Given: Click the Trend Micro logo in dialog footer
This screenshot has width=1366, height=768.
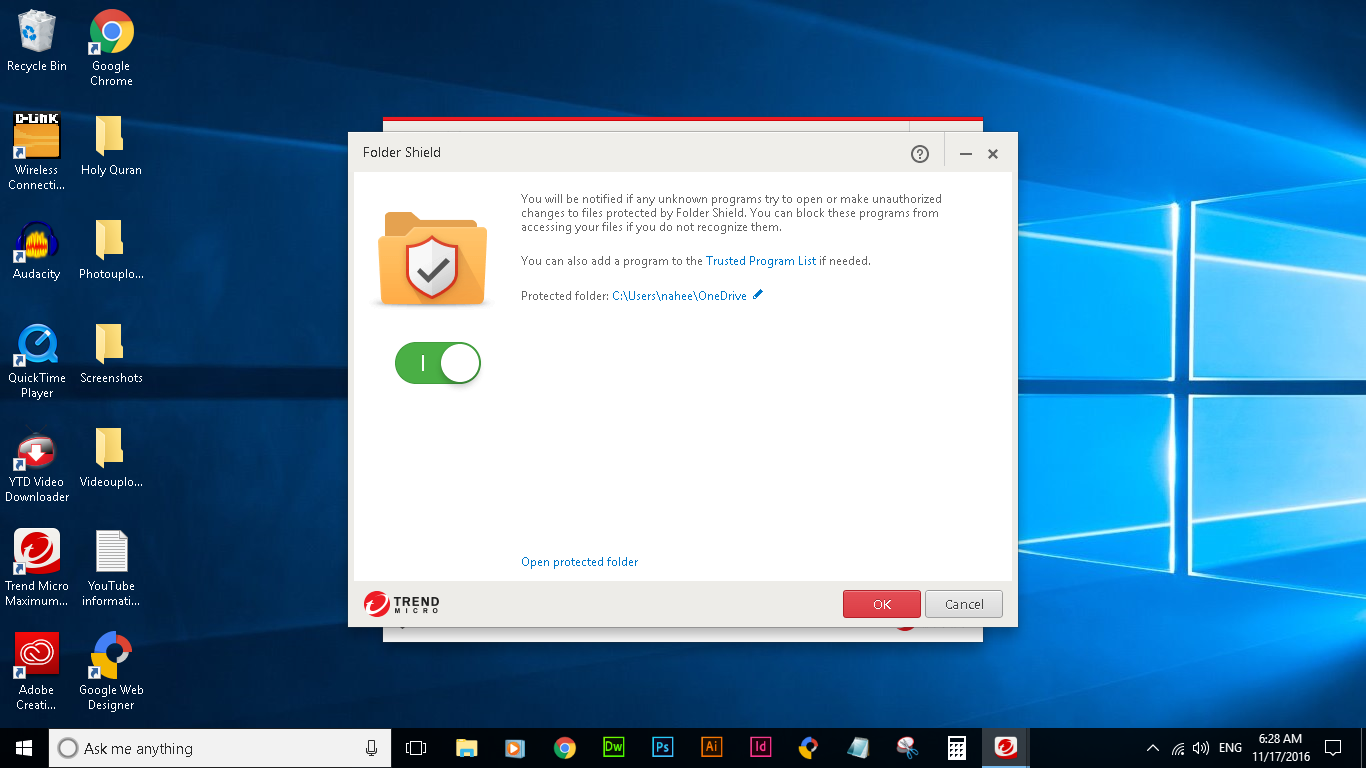Looking at the screenshot, I should [x=402, y=604].
